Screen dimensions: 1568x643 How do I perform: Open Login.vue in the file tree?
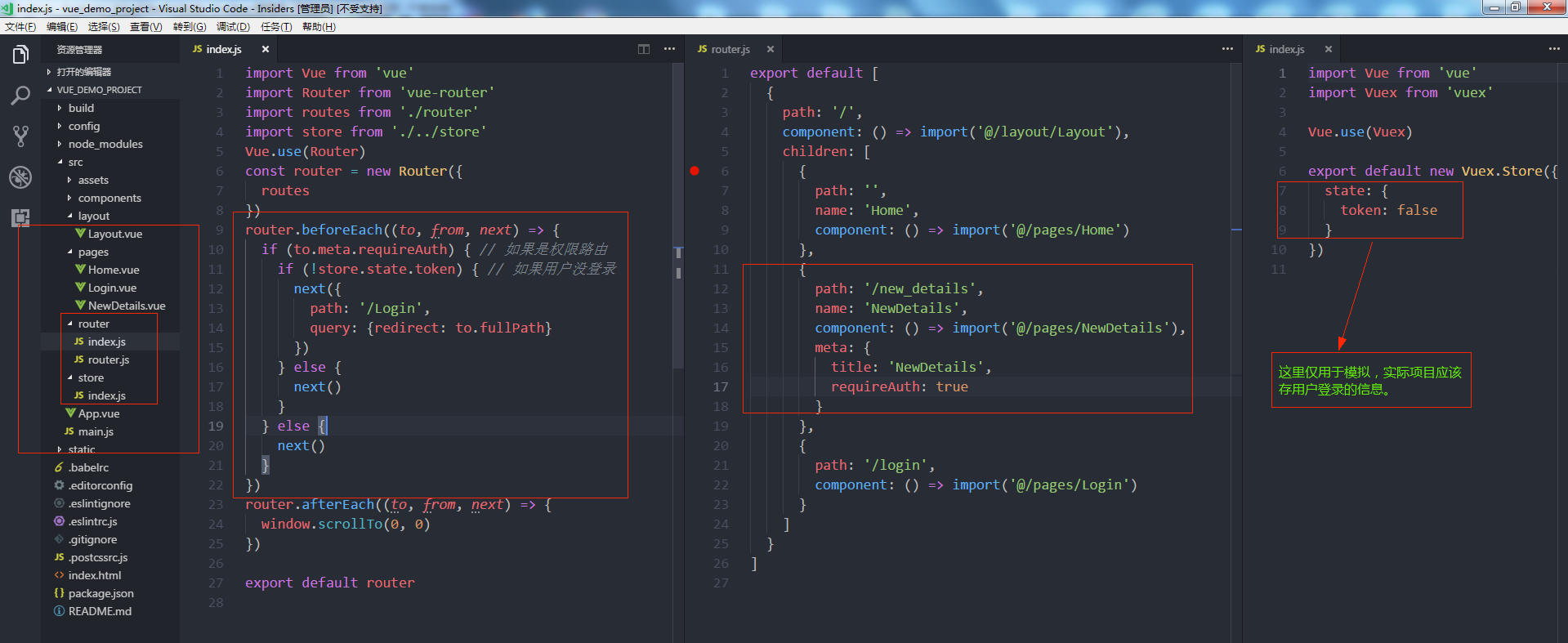(110, 288)
